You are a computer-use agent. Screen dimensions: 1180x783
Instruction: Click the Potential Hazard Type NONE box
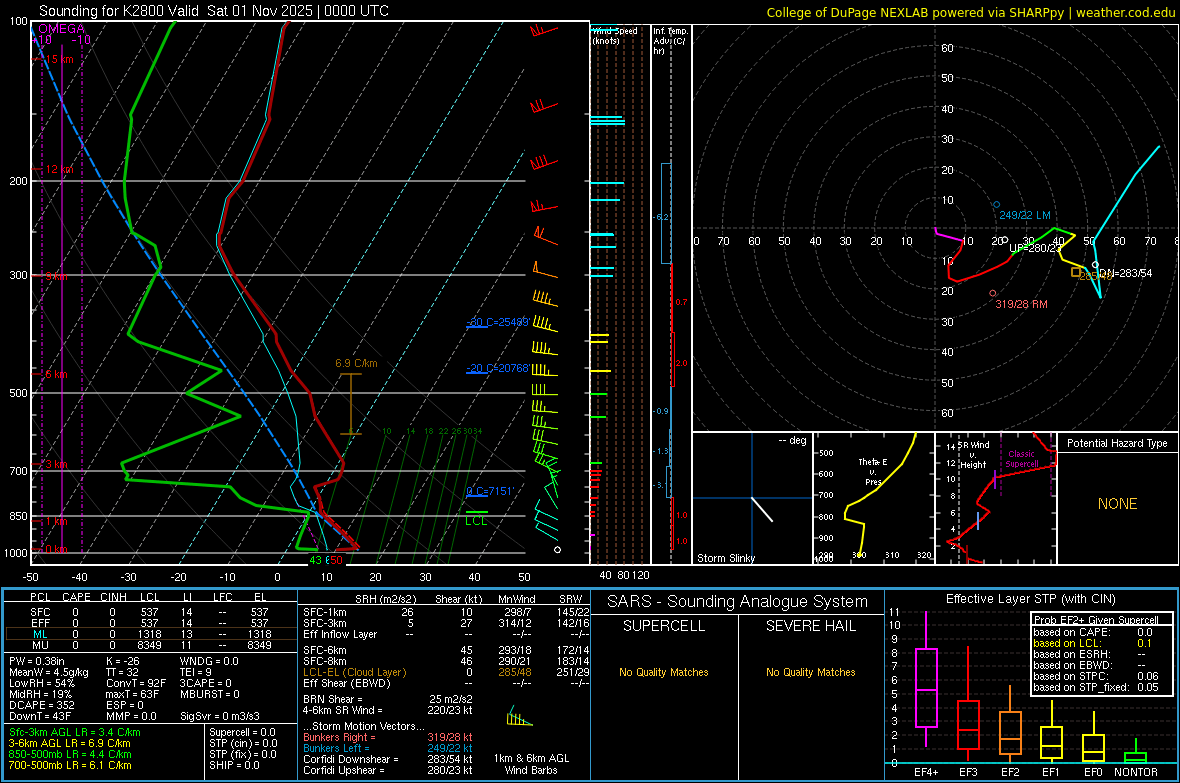[x=1118, y=498]
